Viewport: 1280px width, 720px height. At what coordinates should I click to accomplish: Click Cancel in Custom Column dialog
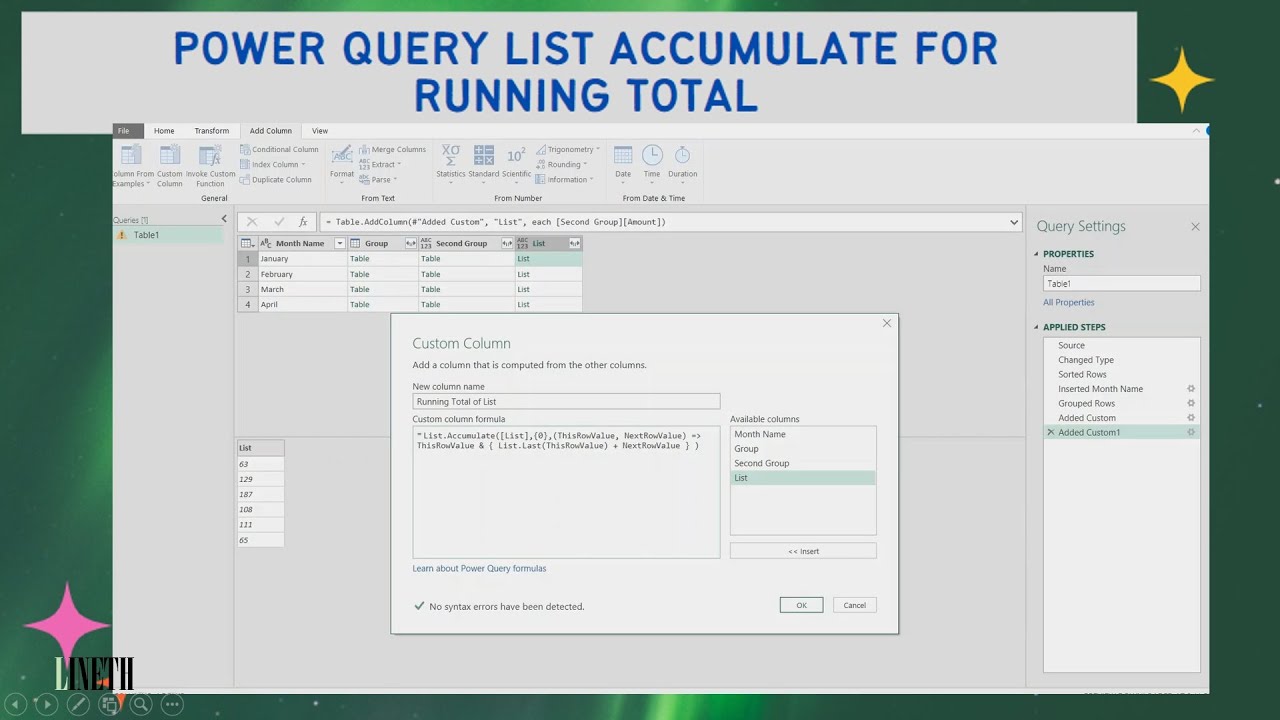click(854, 605)
